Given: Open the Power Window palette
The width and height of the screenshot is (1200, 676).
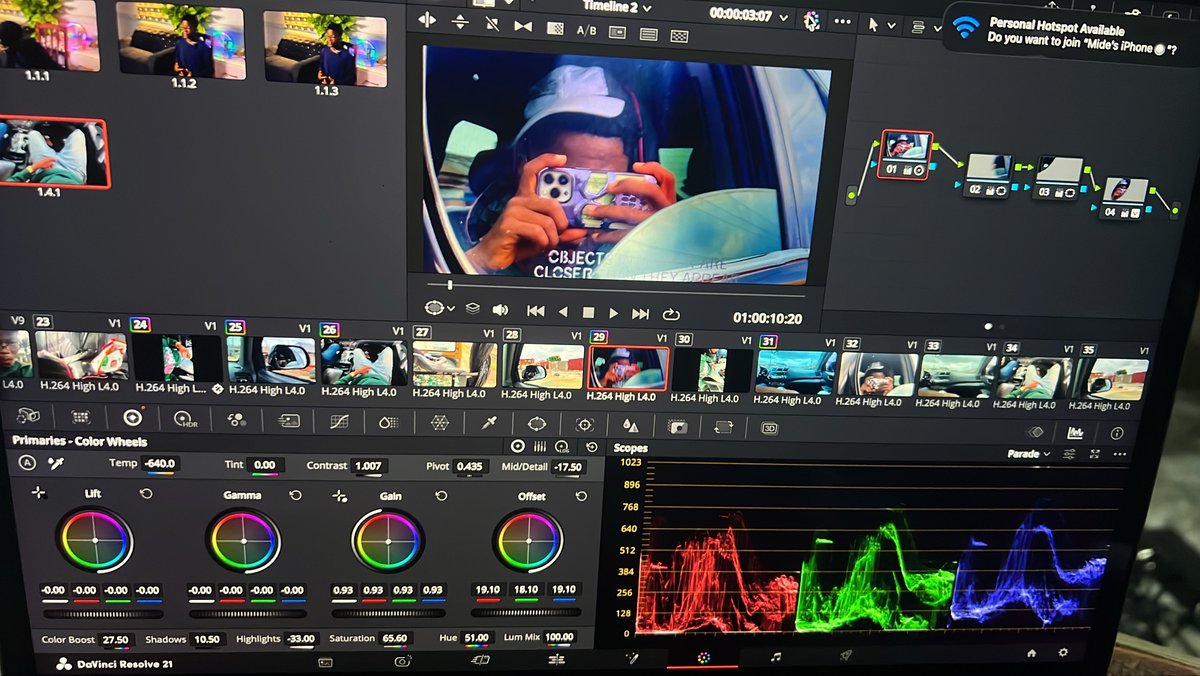Looking at the screenshot, I should 537,423.
